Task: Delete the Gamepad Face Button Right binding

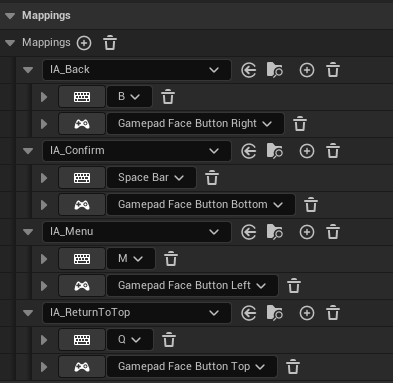Action: point(300,124)
